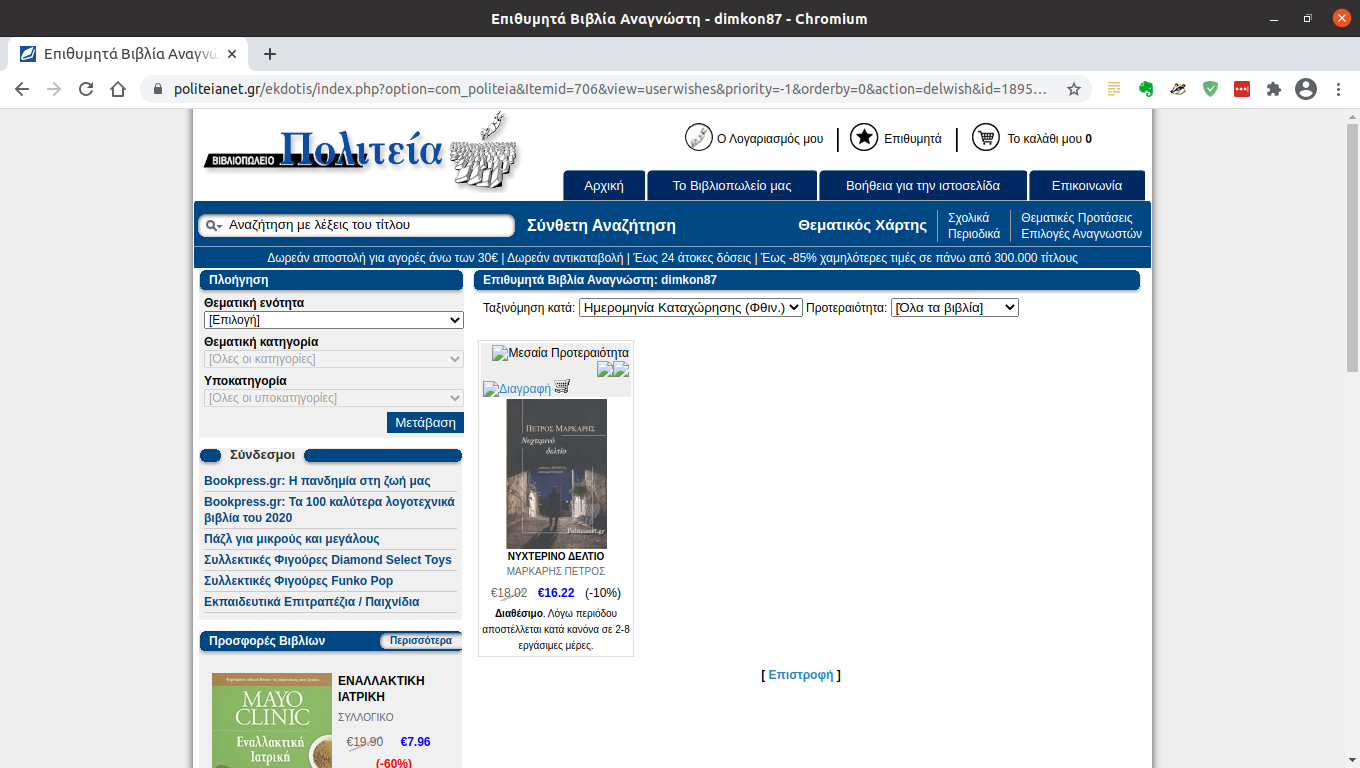Close the Επιθυμητά Βιβλία tab
This screenshot has width=1360, height=768.
click(232, 54)
